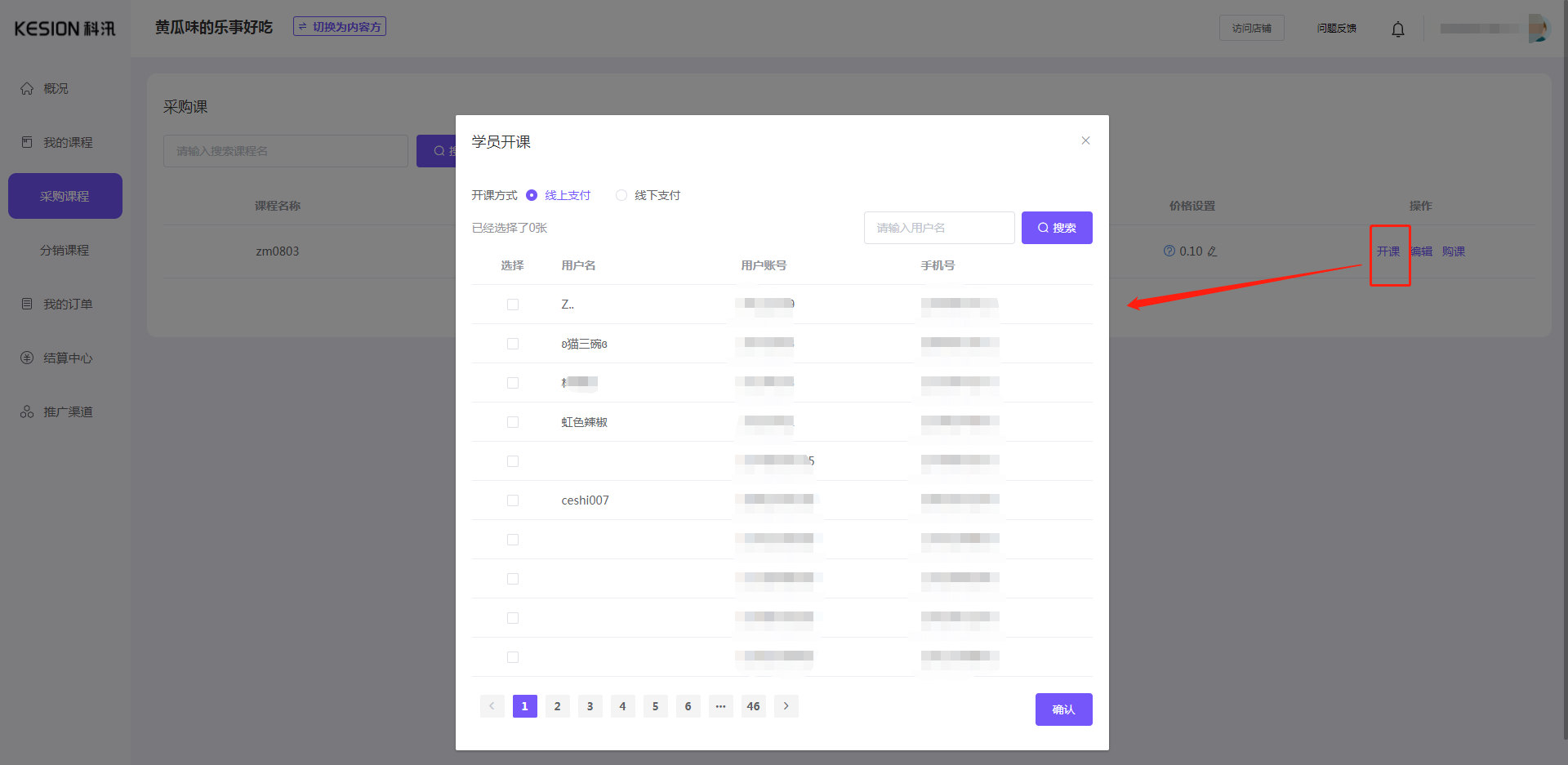Select the 我的课程 courses icon
Screen dimensions: 1568x765
pyautogui.click(x=27, y=142)
